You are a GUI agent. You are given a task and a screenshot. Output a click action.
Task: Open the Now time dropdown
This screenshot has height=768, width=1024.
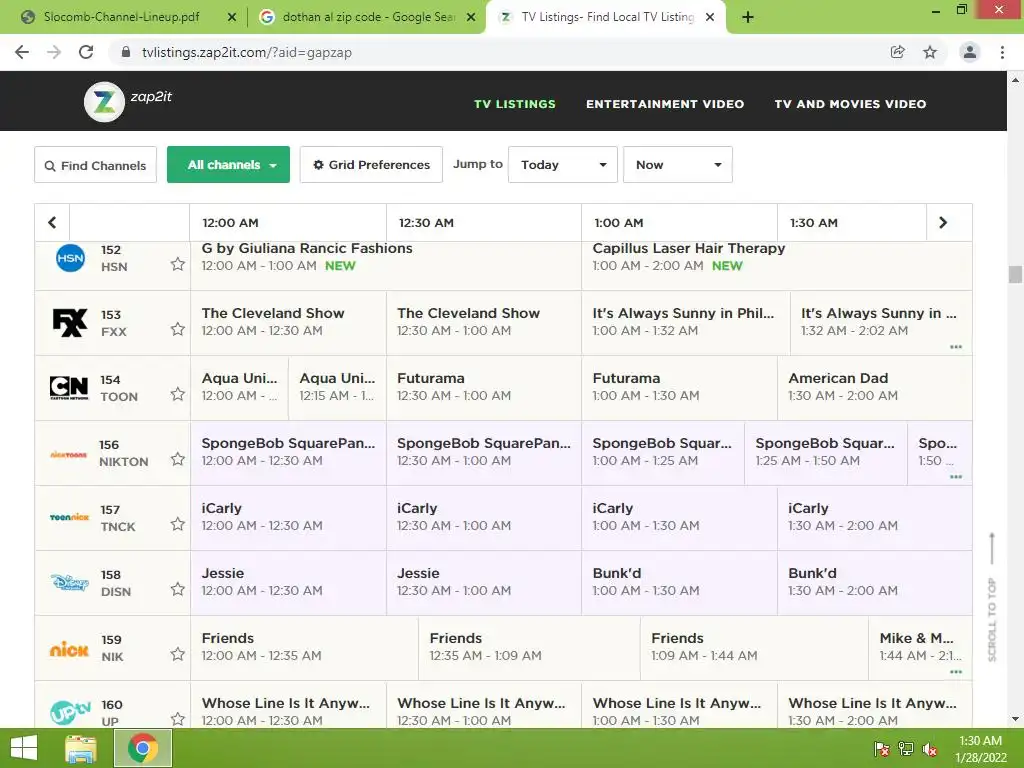point(677,165)
